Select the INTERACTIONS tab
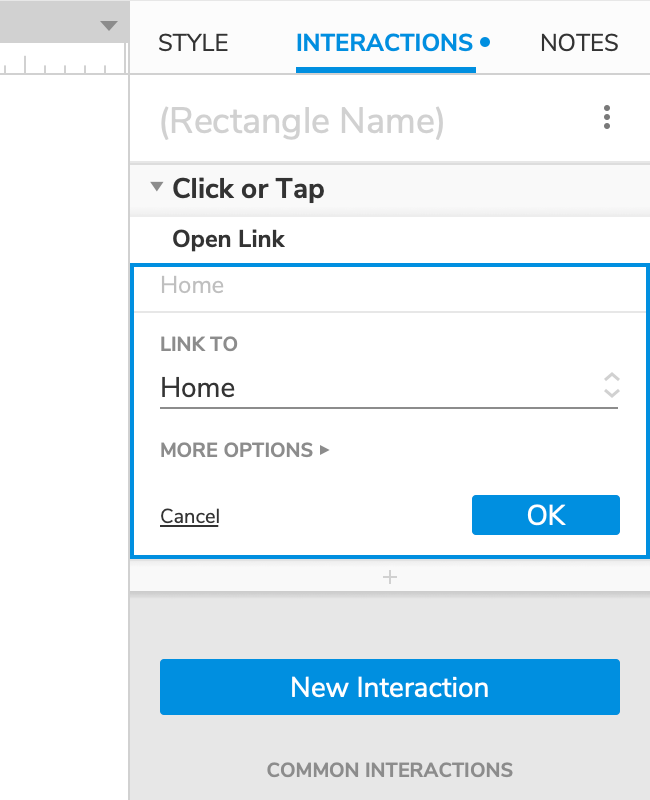The image size is (650, 800). pos(385,43)
